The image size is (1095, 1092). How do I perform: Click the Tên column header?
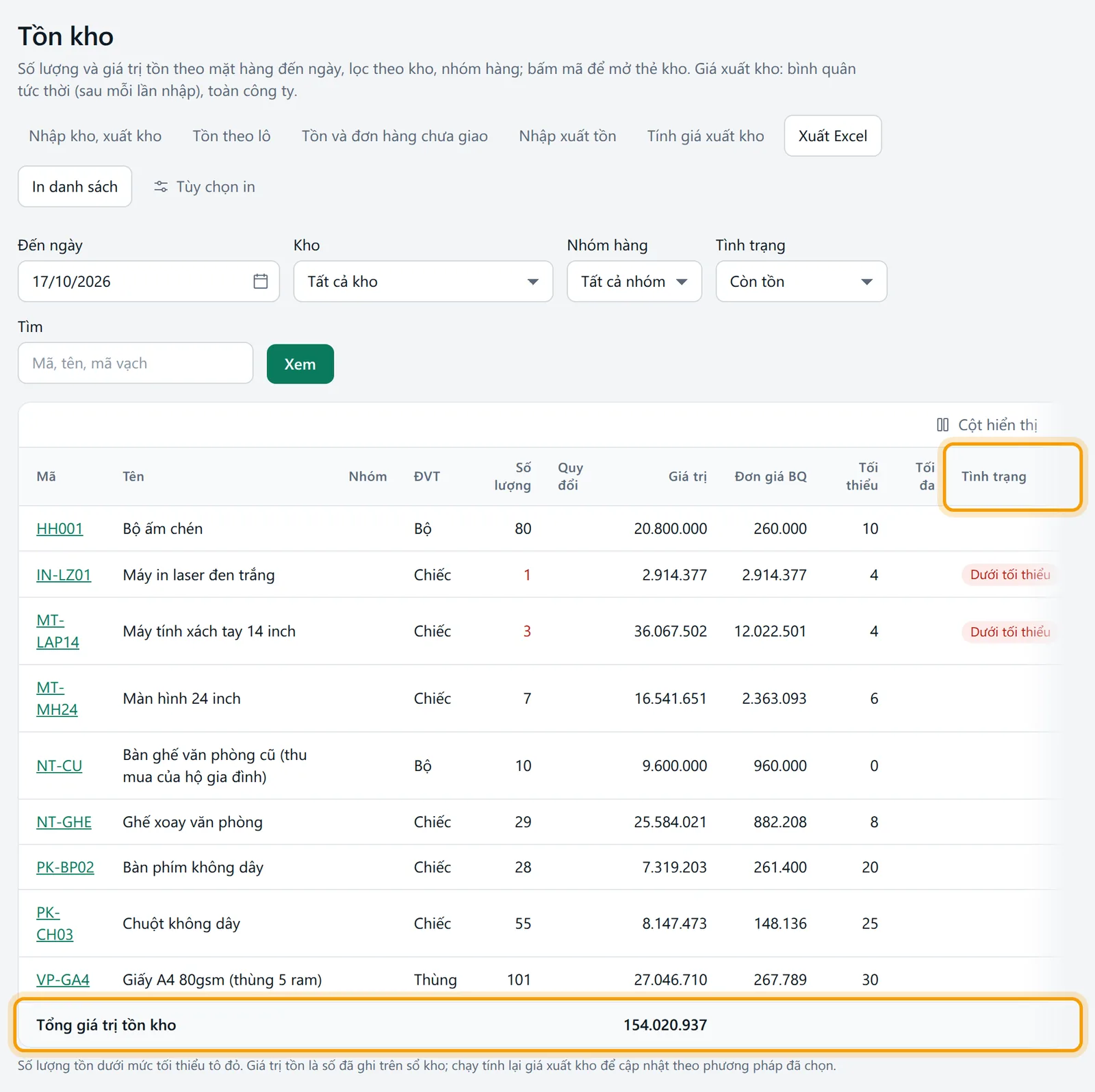coord(133,477)
